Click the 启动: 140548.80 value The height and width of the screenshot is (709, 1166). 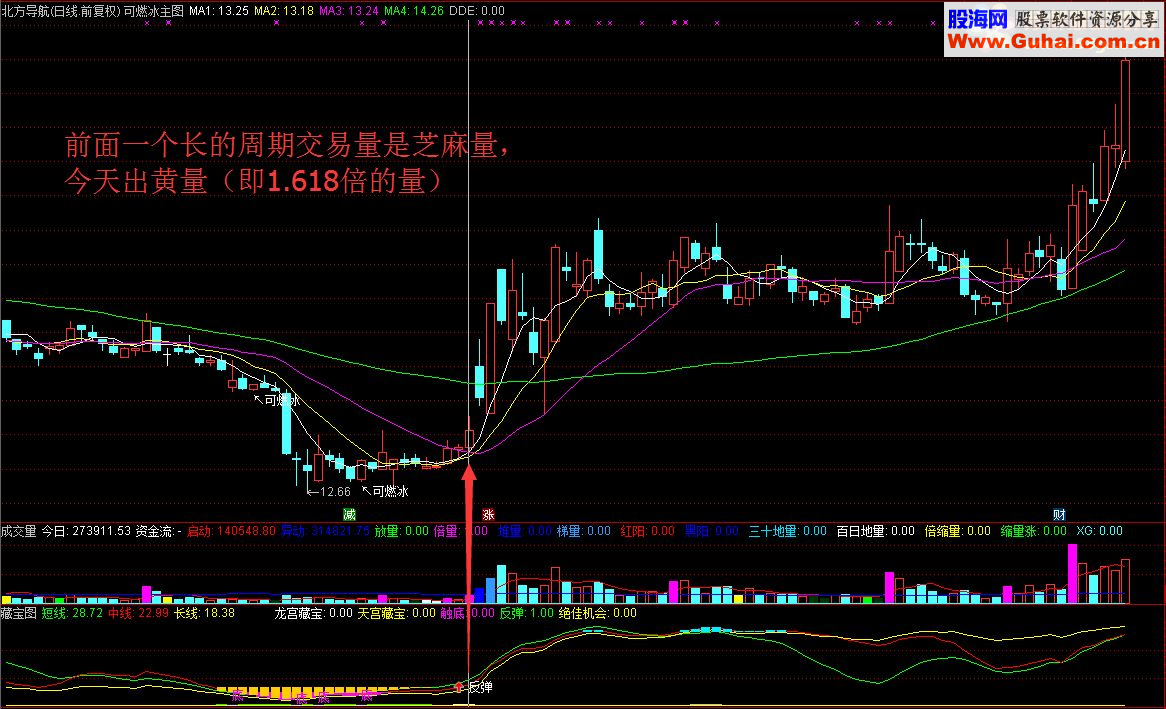click(x=231, y=531)
